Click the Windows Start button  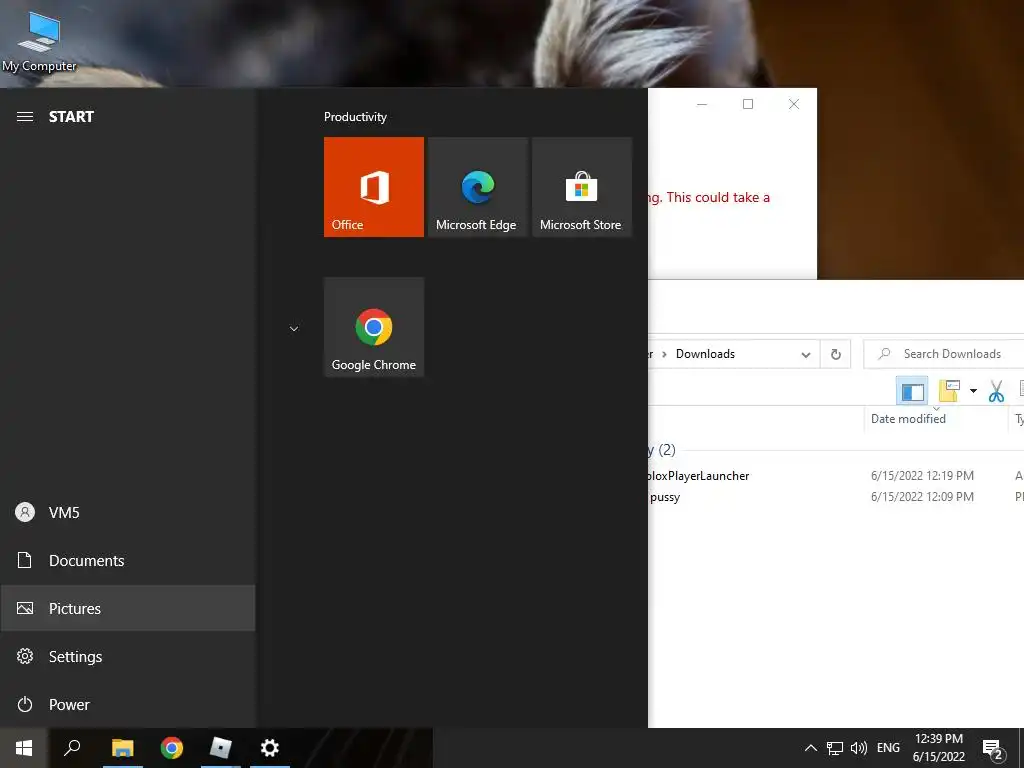coord(24,748)
